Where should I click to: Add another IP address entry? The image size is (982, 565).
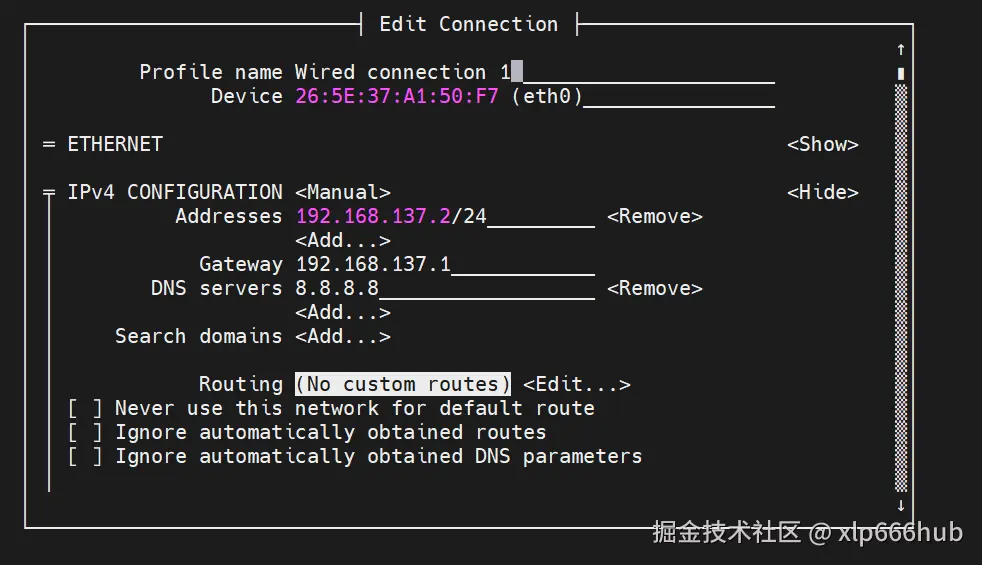click(x=342, y=240)
